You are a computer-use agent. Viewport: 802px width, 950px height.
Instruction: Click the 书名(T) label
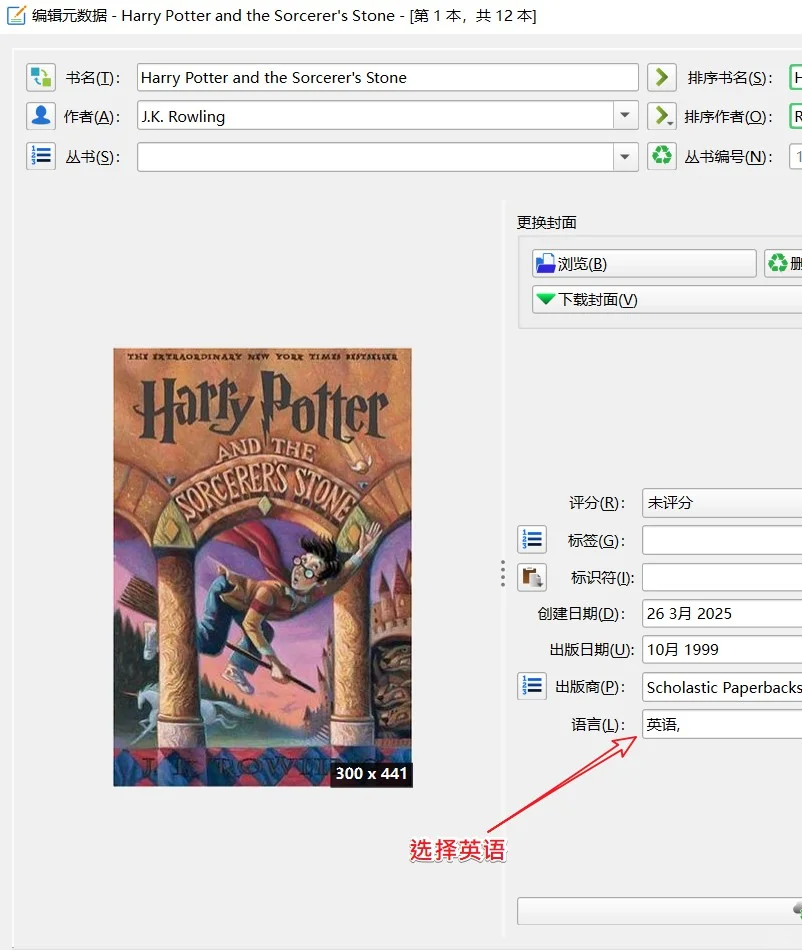point(93,78)
